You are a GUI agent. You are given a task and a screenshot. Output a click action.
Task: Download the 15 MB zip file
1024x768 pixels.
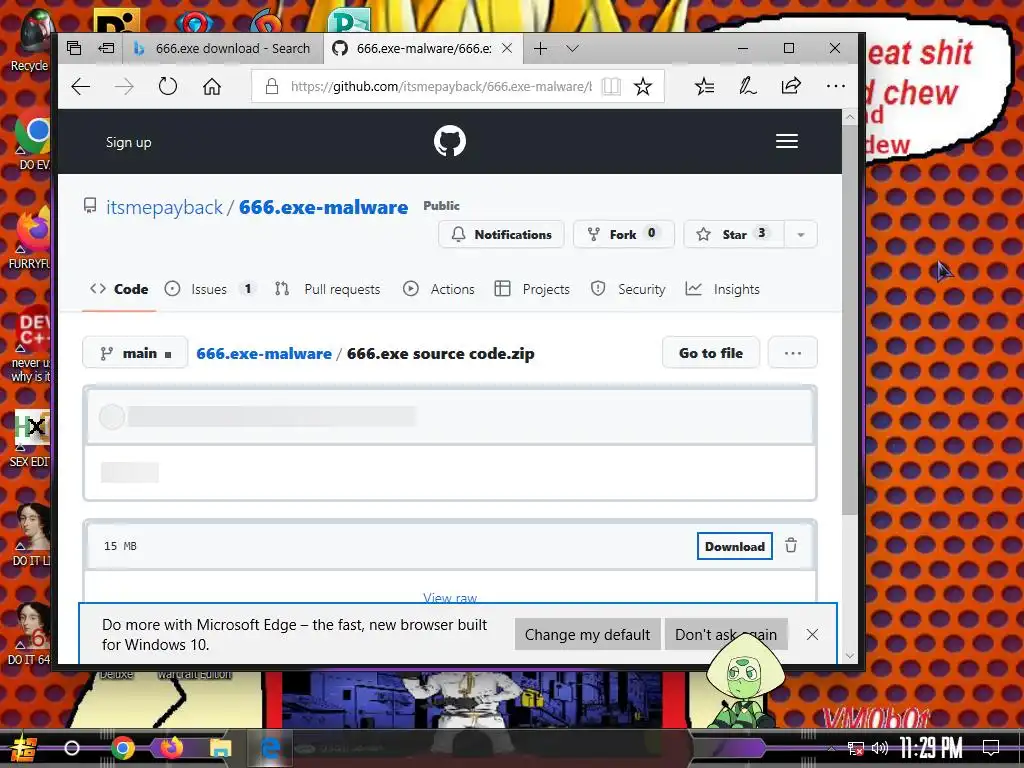(x=735, y=547)
